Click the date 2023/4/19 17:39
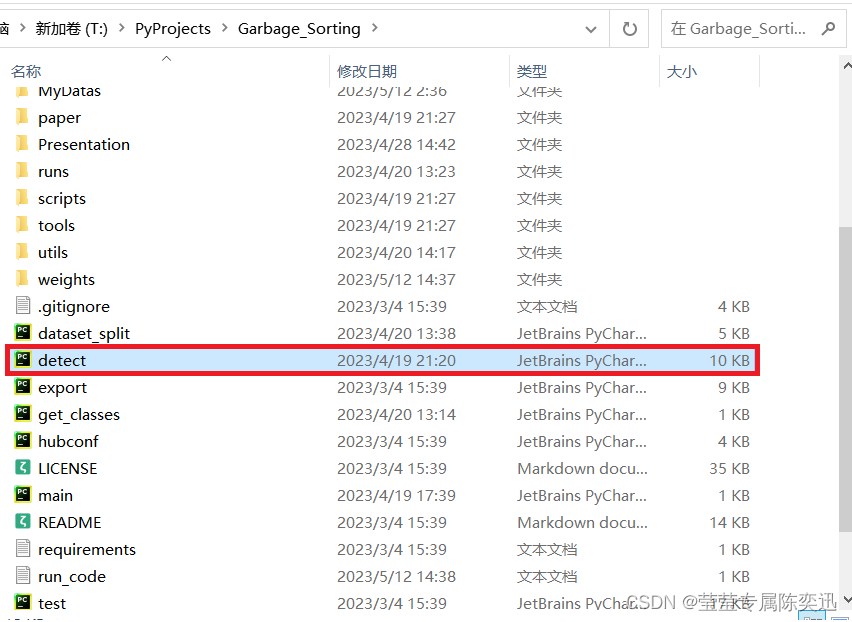The image size is (852, 622). 396,495
